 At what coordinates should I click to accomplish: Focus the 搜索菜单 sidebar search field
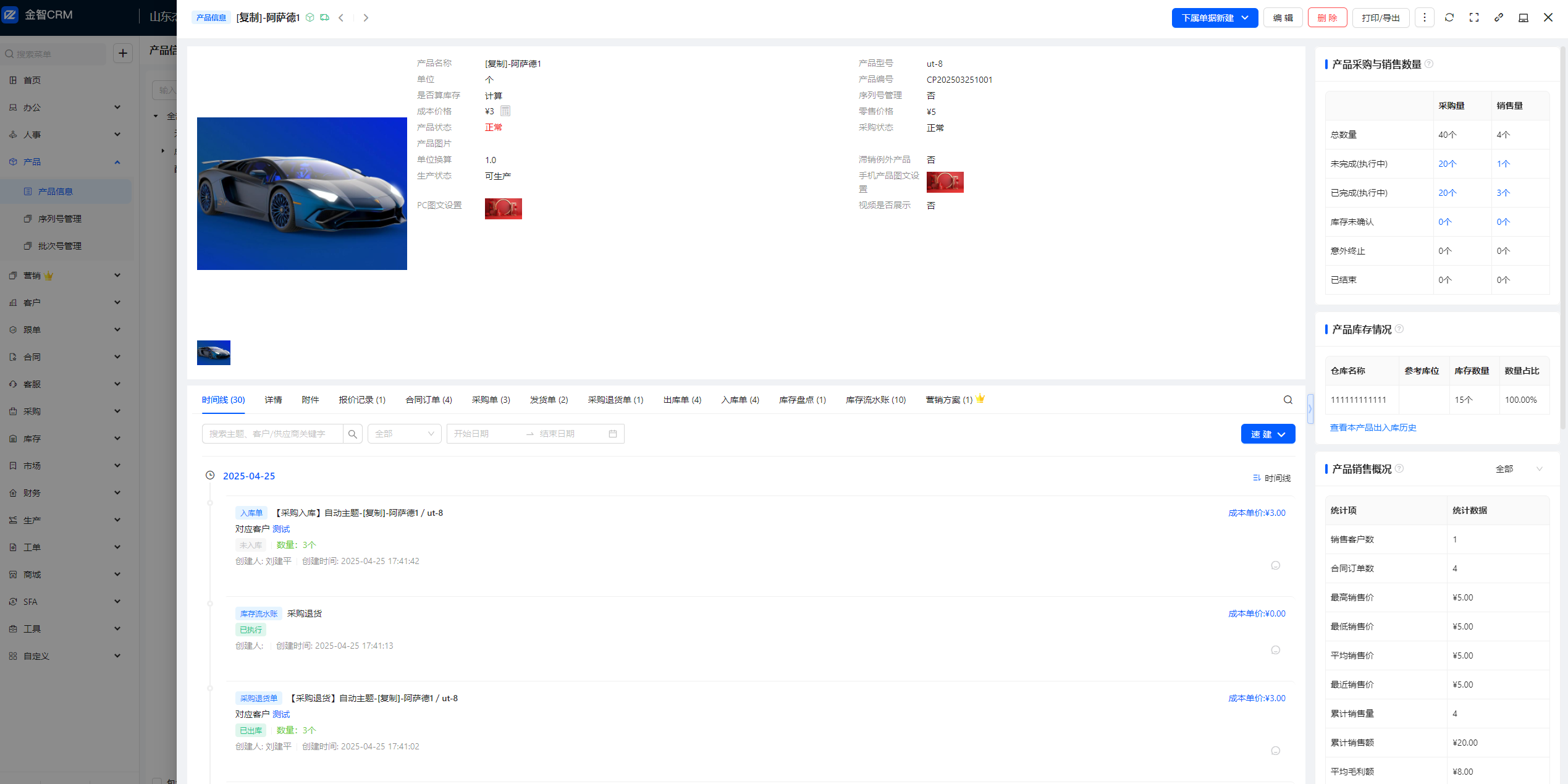[x=54, y=54]
